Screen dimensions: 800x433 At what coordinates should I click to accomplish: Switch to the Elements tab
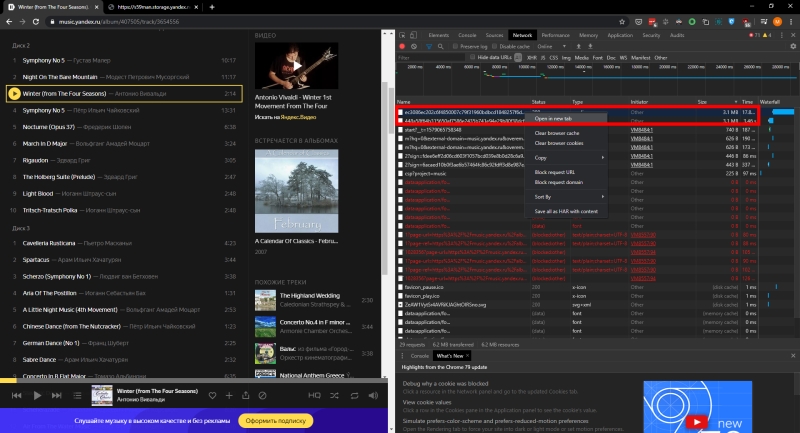pos(439,35)
